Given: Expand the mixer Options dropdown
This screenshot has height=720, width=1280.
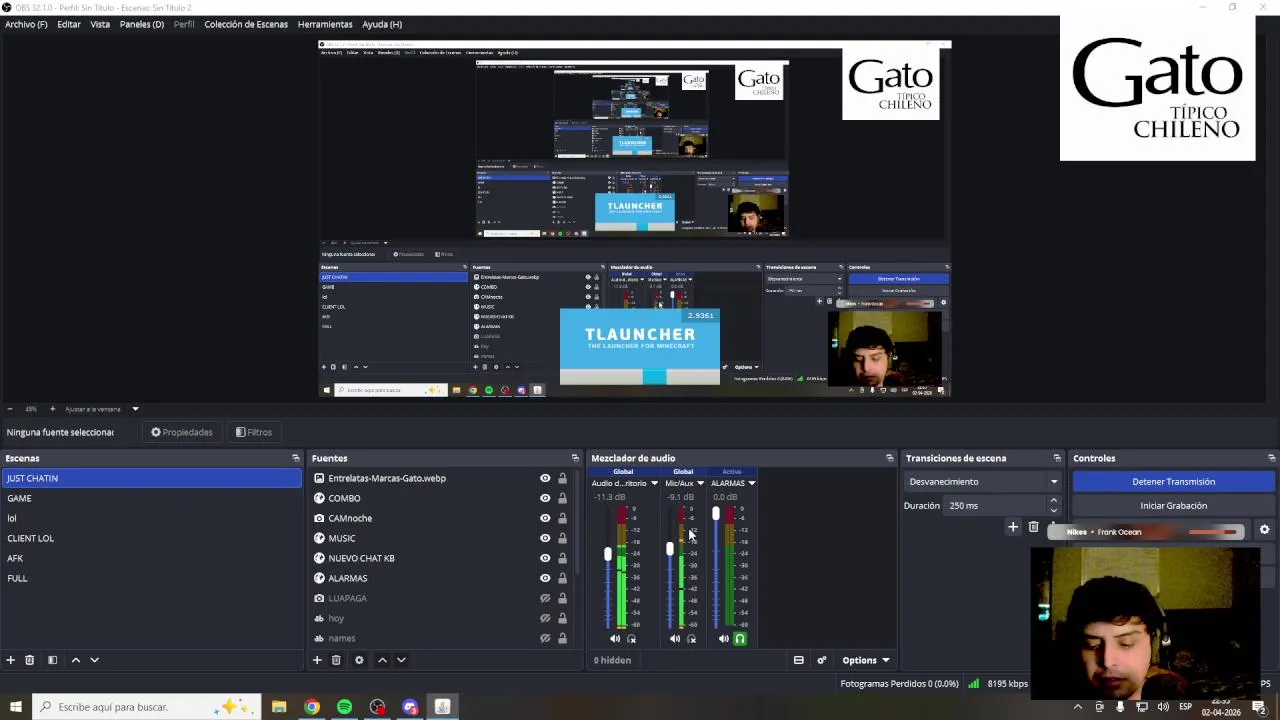Looking at the screenshot, I should coord(865,660).
